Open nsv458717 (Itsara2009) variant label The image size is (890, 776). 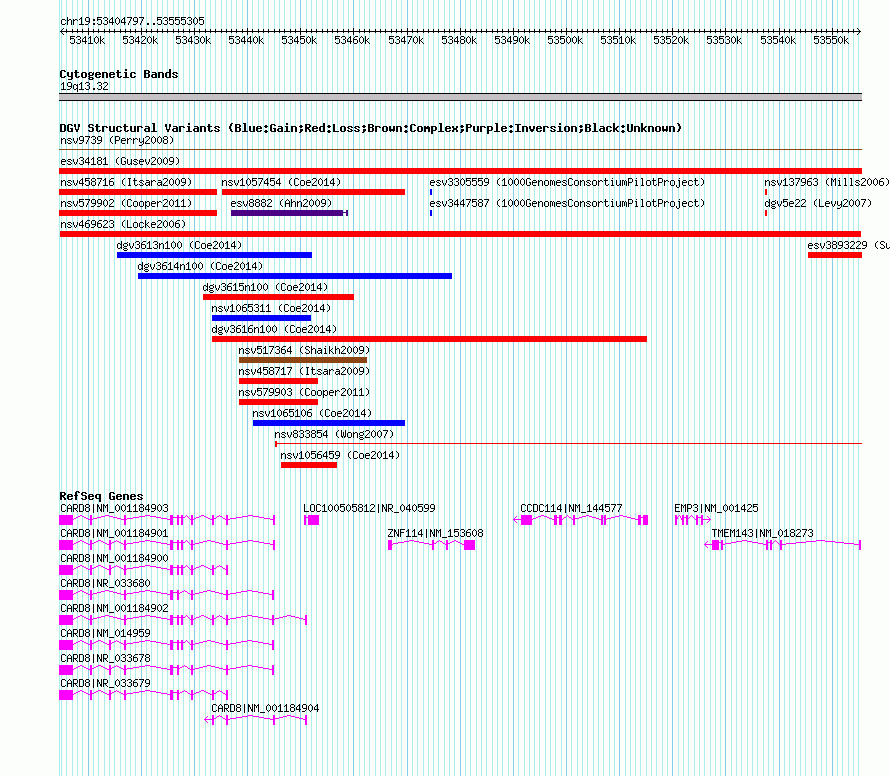click(304, 371)
